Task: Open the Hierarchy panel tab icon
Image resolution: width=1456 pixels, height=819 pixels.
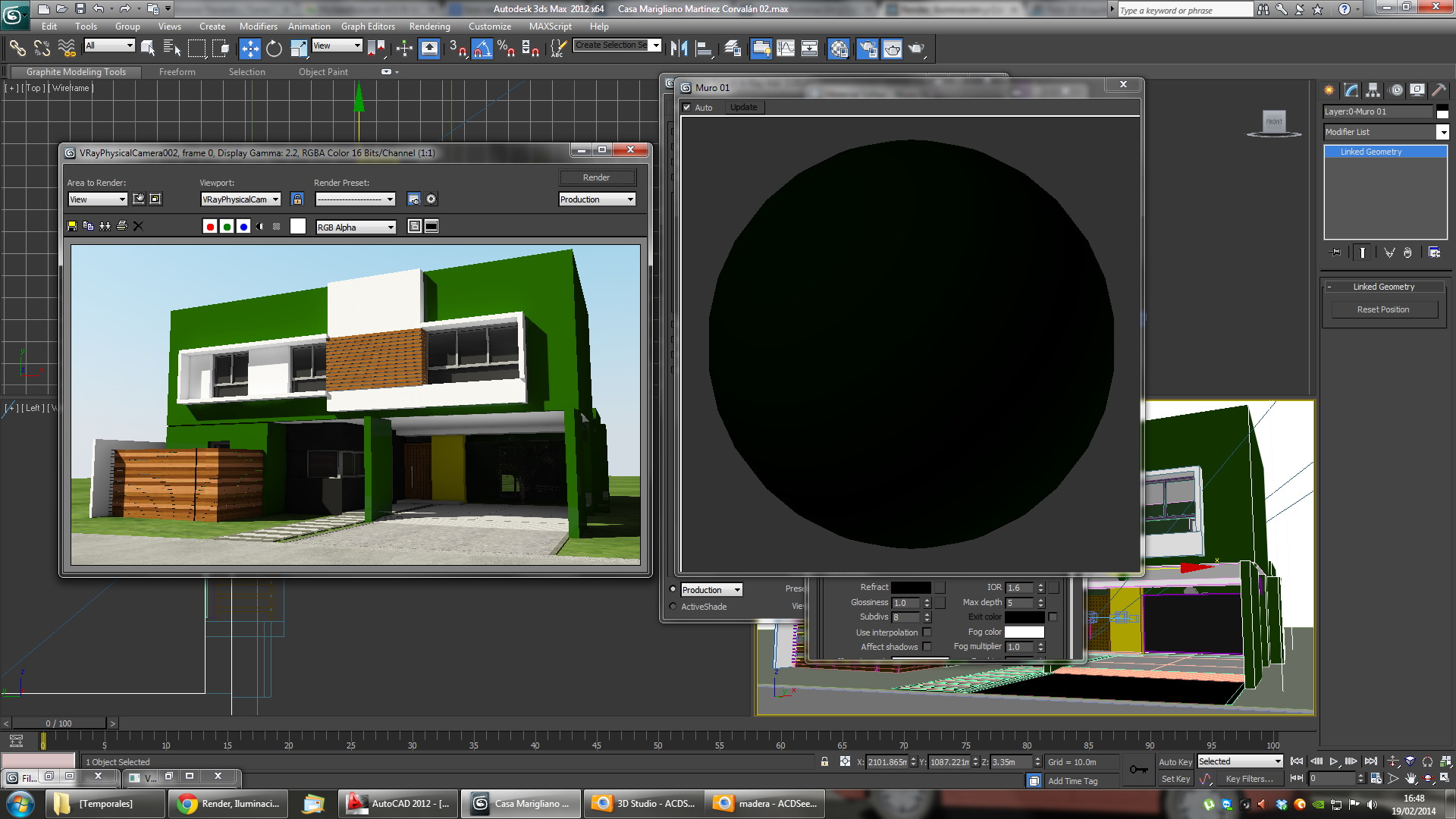Action: coord(1373,89)
